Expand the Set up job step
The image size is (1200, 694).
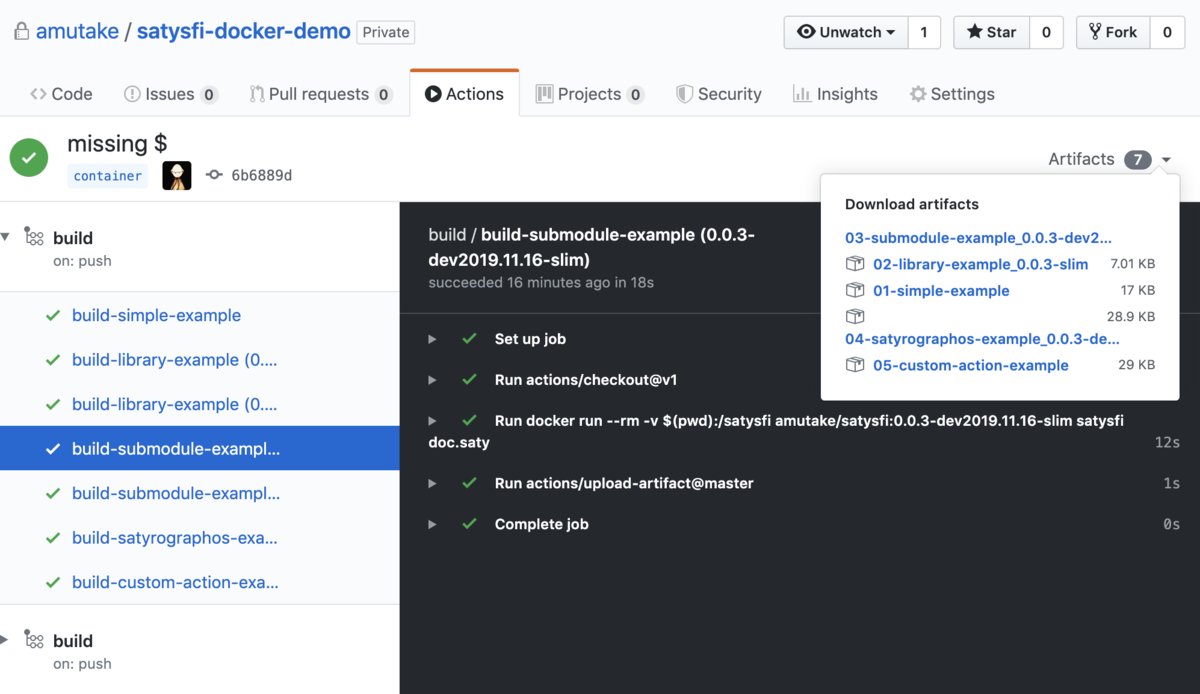pyautogui.click(x=432, y=339)
